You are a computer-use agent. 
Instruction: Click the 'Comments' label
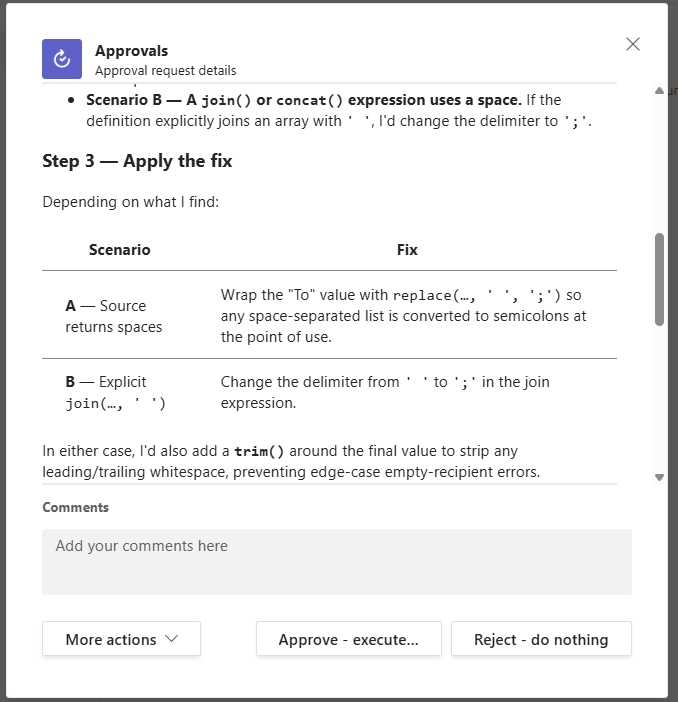pyautogui.click(x=75, y=507)
